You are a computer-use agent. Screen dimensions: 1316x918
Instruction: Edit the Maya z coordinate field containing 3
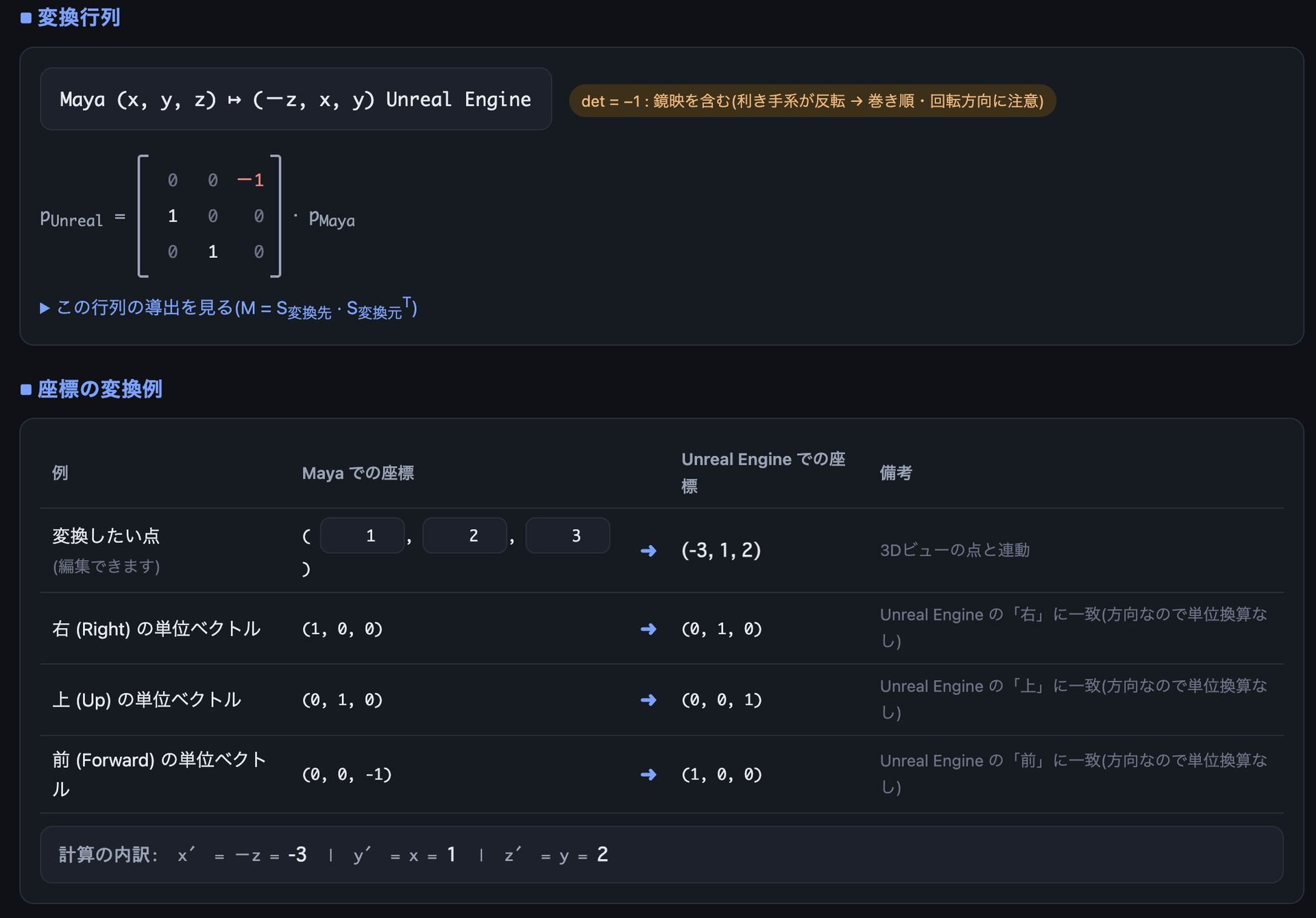click(568, 535)
